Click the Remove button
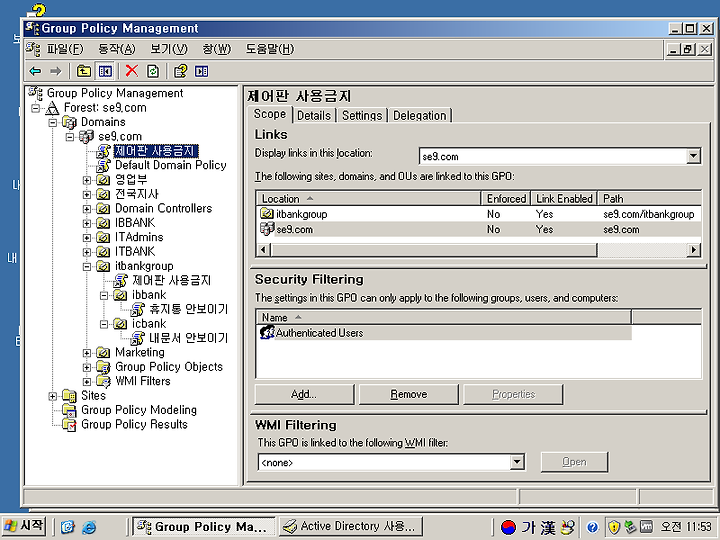 point(409,394)
